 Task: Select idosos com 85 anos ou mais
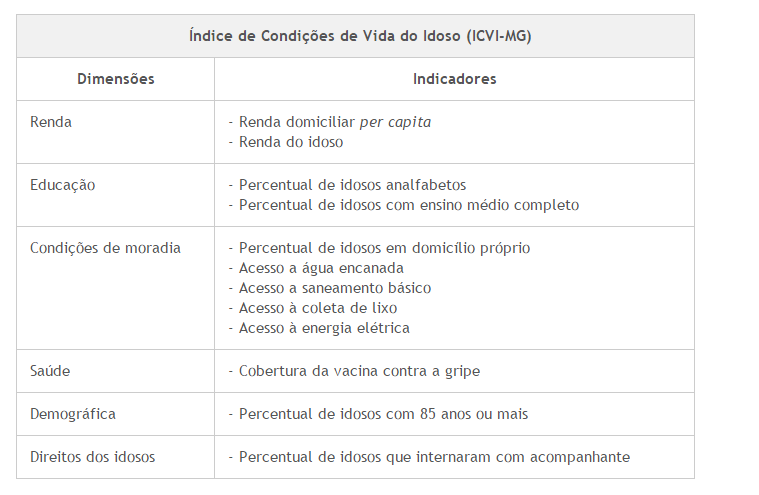(x=383, y=414)
